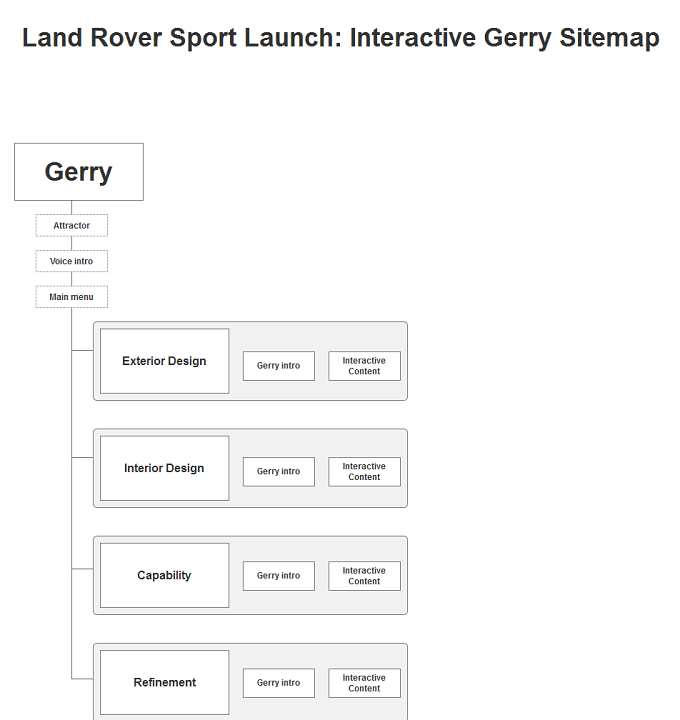Open Interactive Content for Refinement
Viewport: 680px width, 720px height.
pos(364,683)
